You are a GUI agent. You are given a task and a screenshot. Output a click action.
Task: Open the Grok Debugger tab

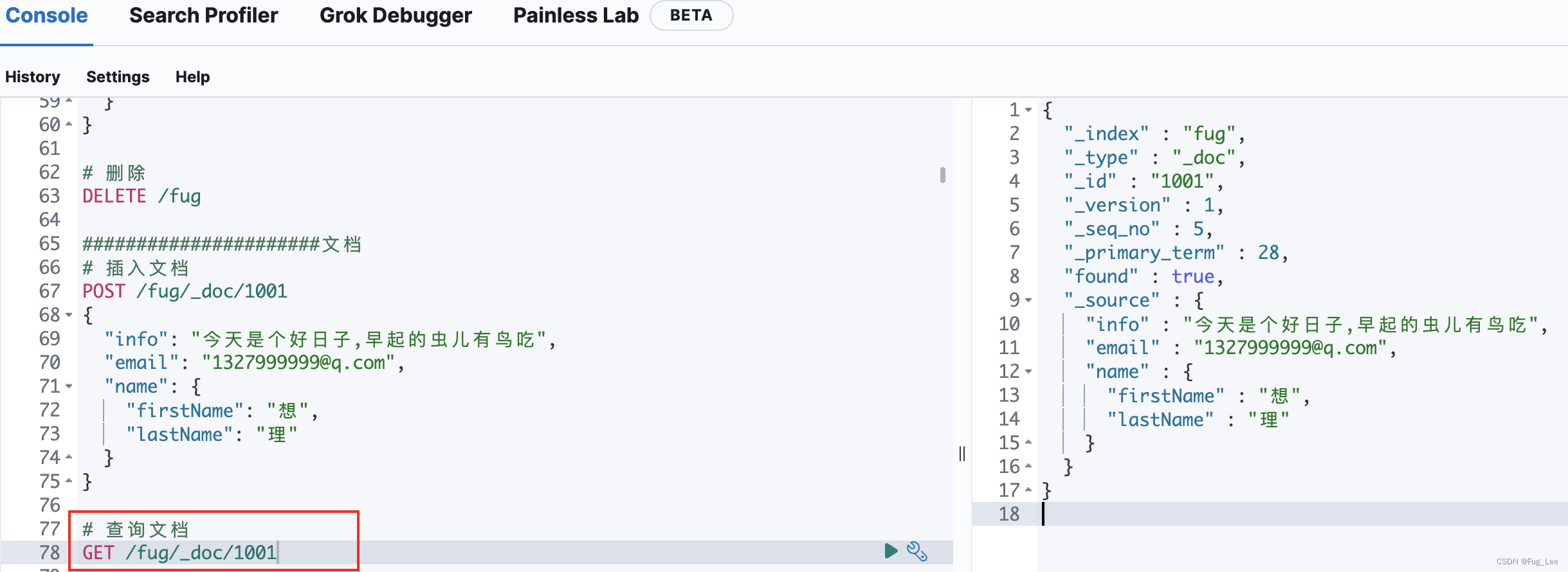pyautogui.click(x=396, y=15)
